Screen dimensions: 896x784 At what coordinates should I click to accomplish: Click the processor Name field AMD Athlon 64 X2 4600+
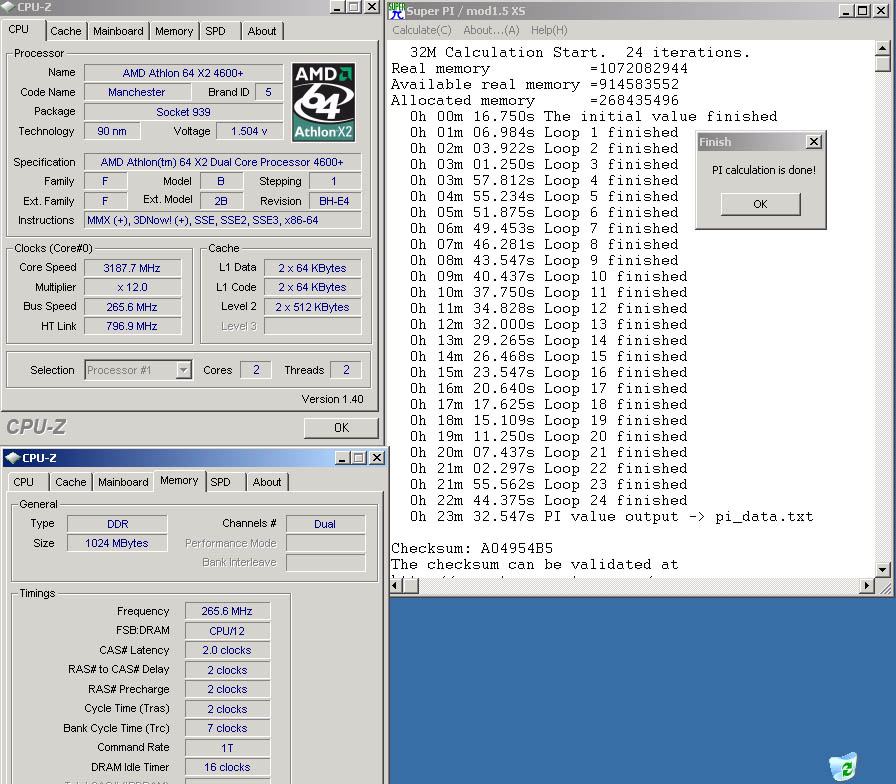pyautogui.click(x=183, y=73)
